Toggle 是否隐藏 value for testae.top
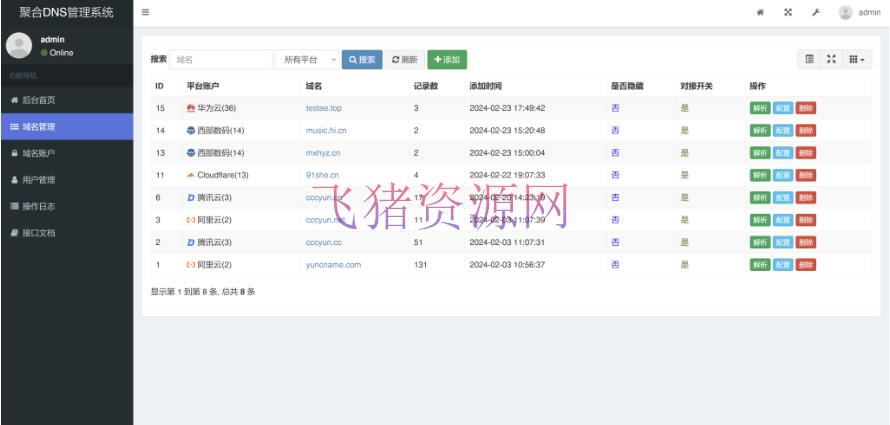 pos(615,108)
